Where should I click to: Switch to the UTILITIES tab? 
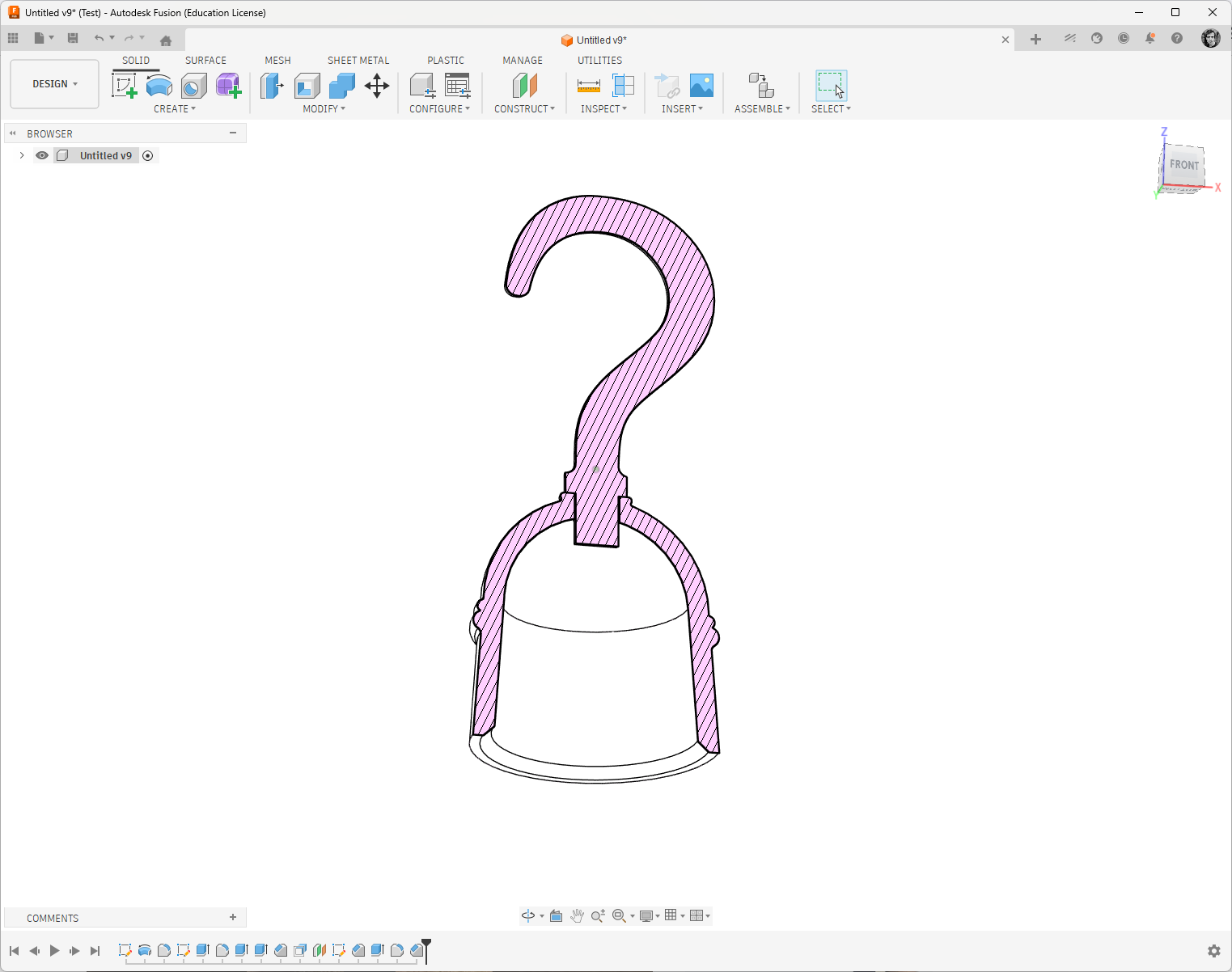[600, 61]
